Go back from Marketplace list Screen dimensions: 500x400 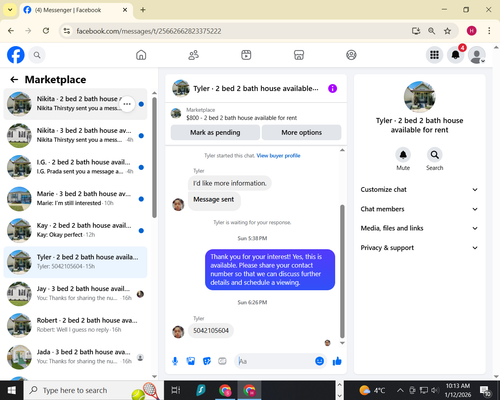14,80
